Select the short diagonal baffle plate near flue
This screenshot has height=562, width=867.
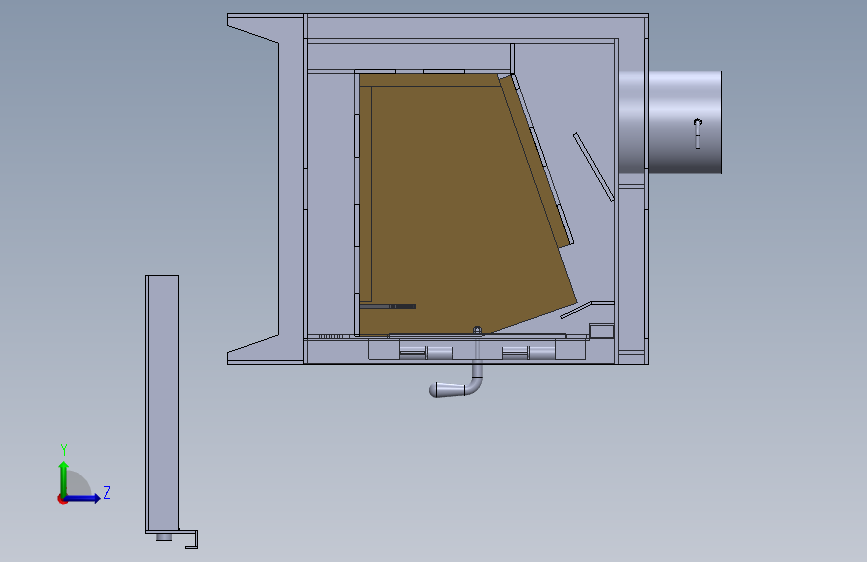[x=593, y=167]
